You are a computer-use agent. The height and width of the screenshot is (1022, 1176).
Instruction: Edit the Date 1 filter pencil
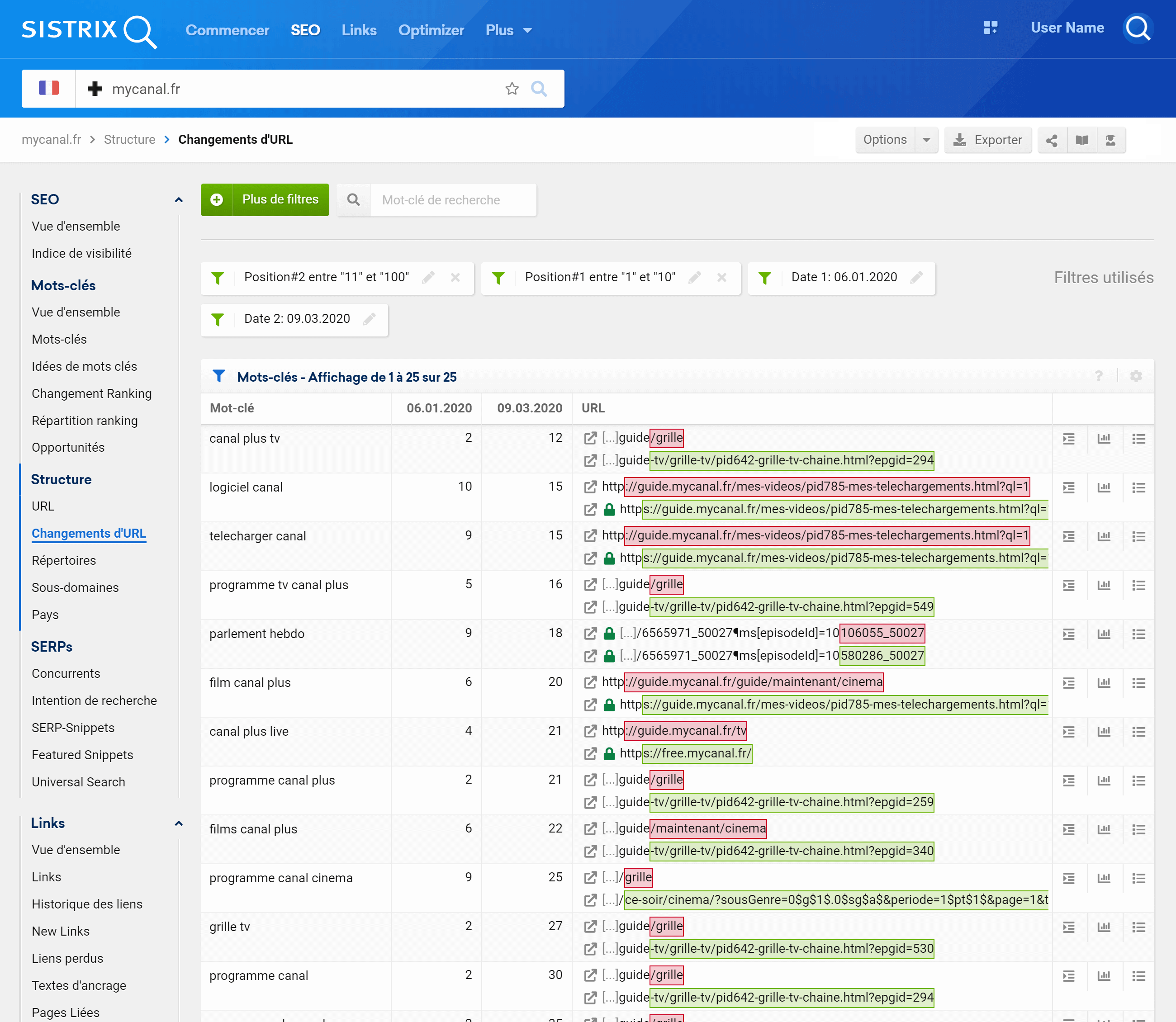pyautogui.click(x=916, y=278)
